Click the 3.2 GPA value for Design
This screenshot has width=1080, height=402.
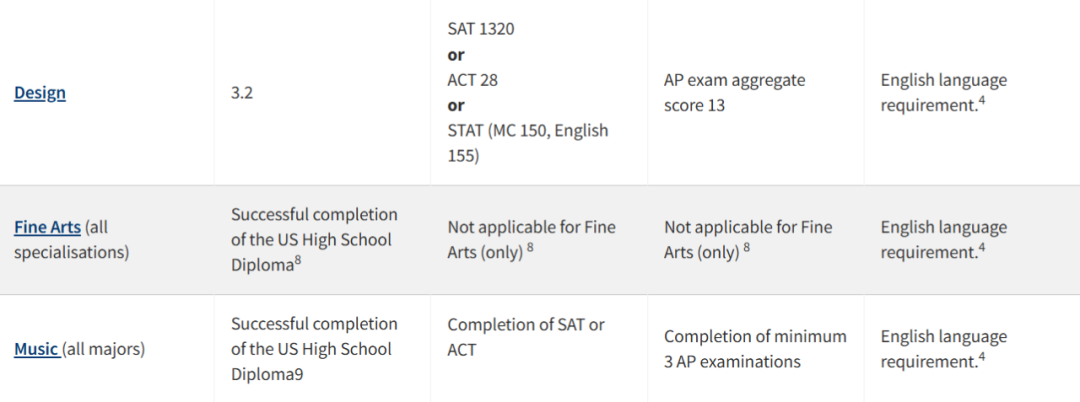click(x=243, y=93)
